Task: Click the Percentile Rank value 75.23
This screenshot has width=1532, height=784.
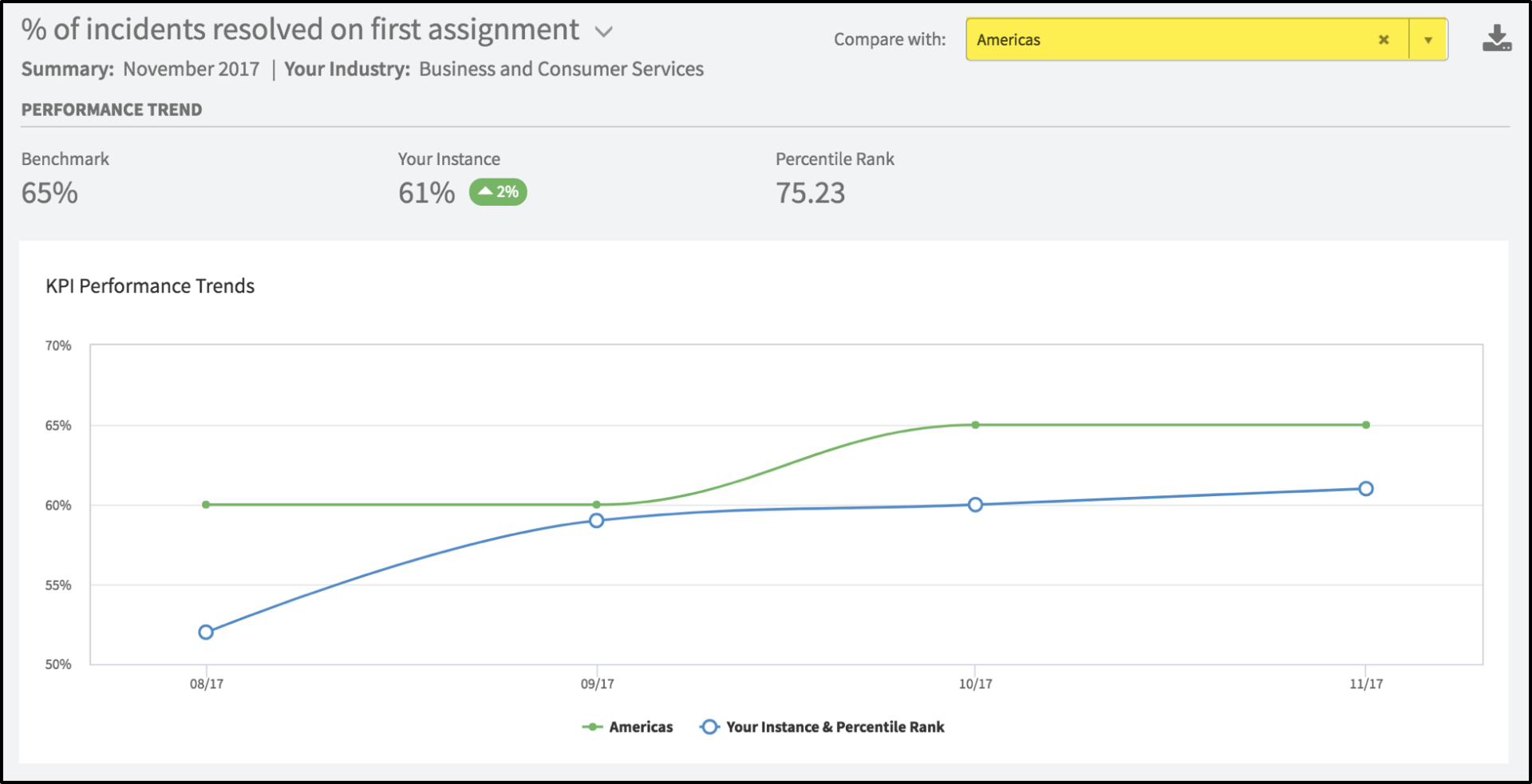Action: 810,192
